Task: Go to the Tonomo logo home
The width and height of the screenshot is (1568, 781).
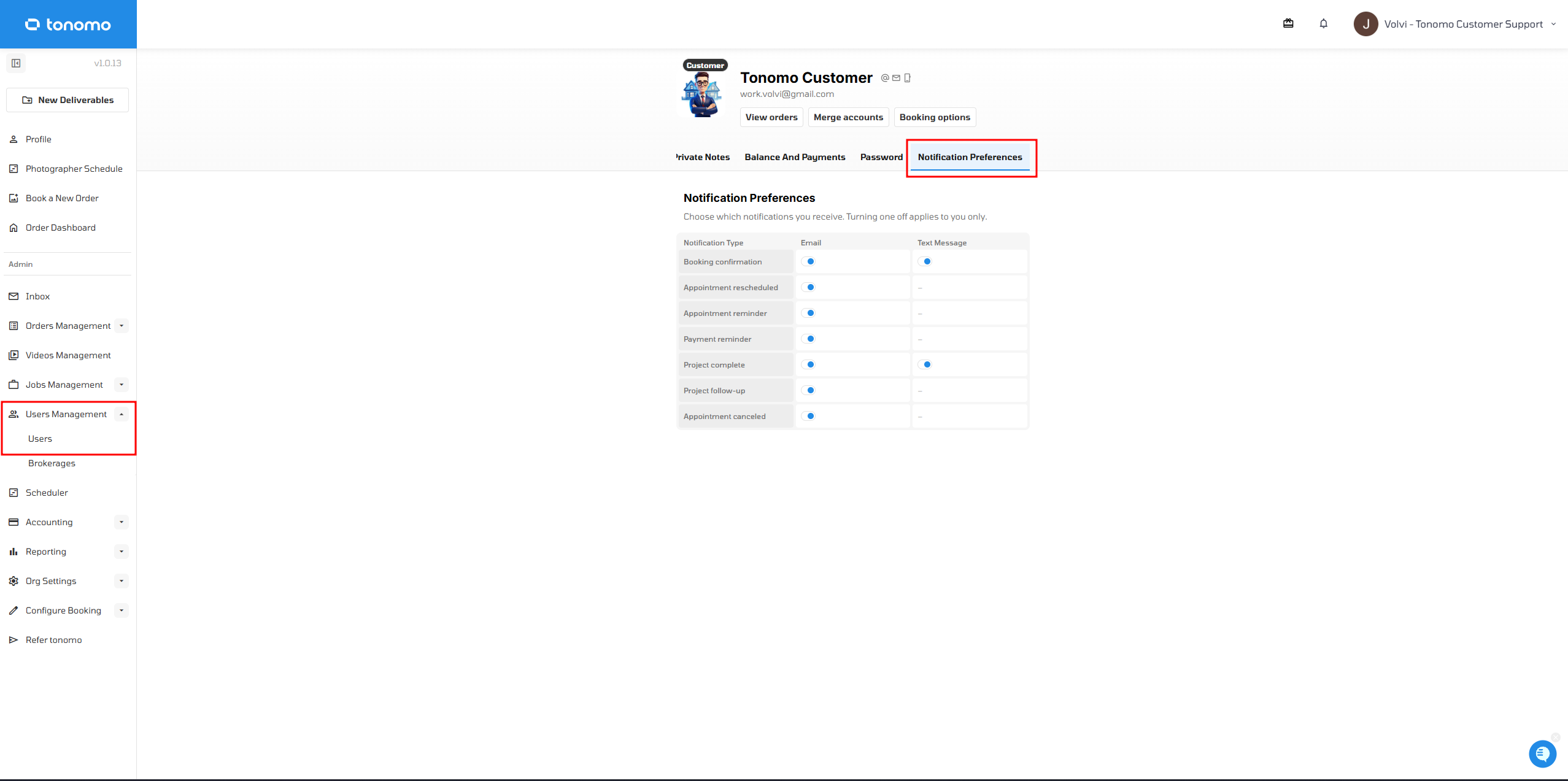Action: 68,25
